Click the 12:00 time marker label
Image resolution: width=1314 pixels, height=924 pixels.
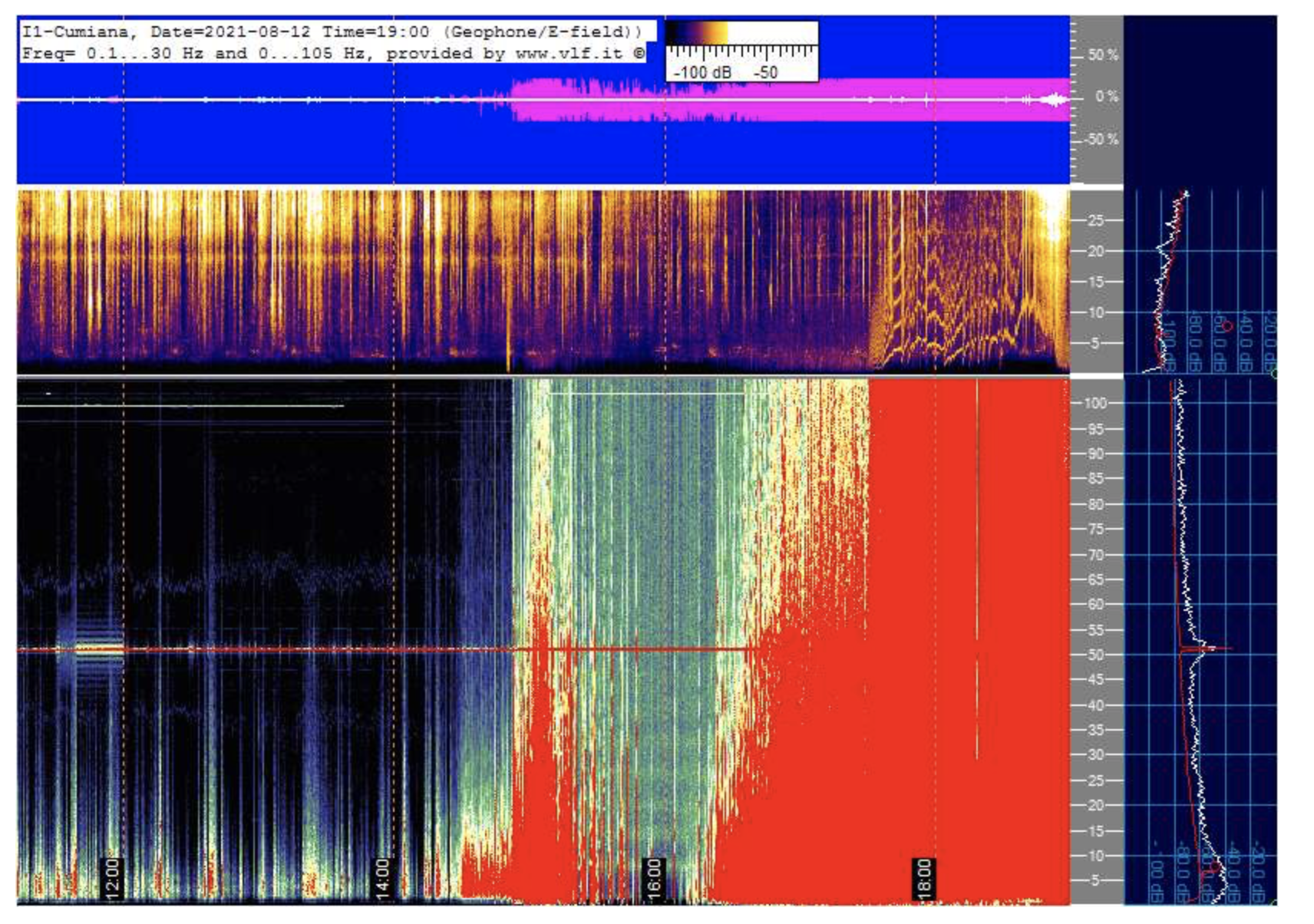(112, 878)
